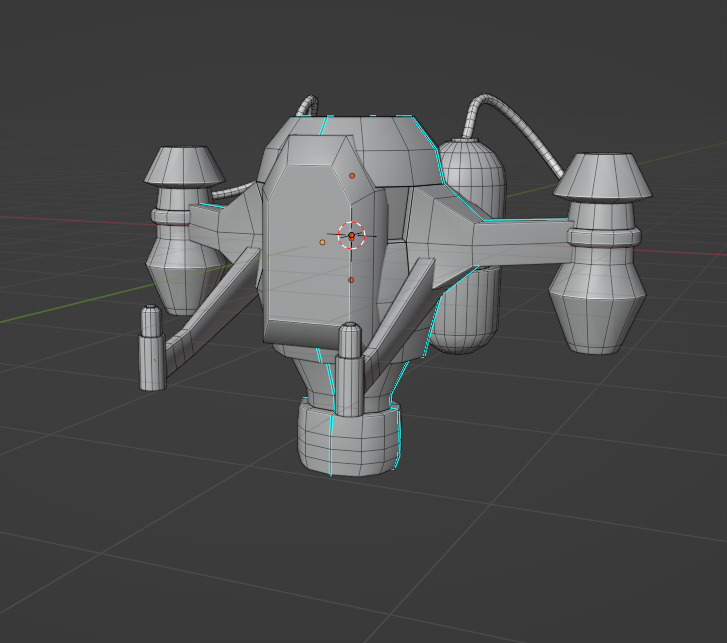Select the bottom ring-shaped thruster nozzle

349,438
